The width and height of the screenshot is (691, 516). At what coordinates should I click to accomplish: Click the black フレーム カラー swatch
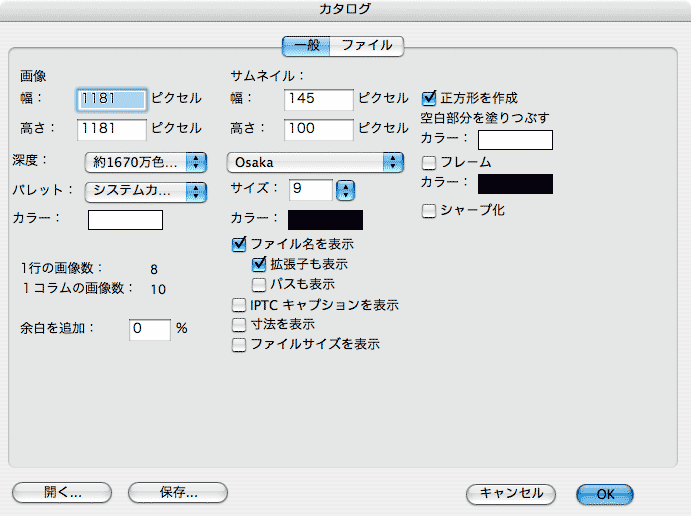516,184
